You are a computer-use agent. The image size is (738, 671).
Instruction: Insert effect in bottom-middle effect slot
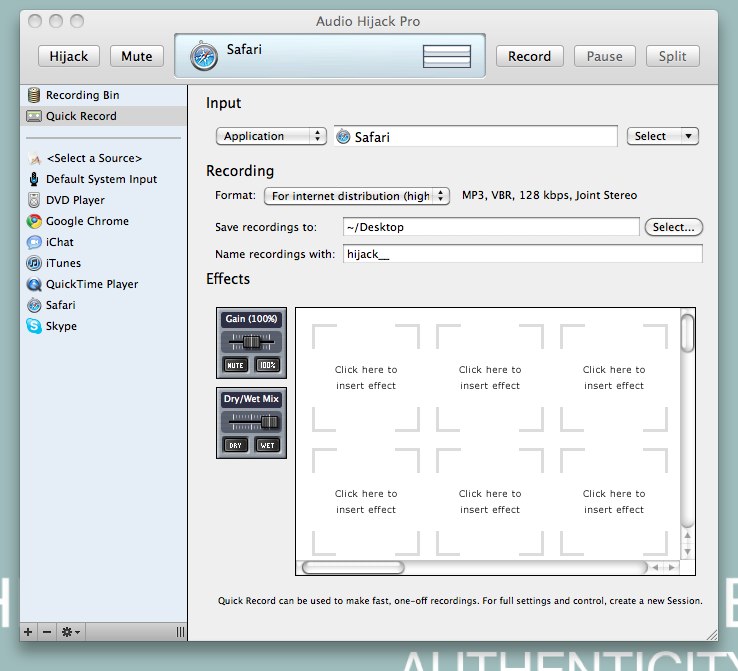(x=490, y=502)
